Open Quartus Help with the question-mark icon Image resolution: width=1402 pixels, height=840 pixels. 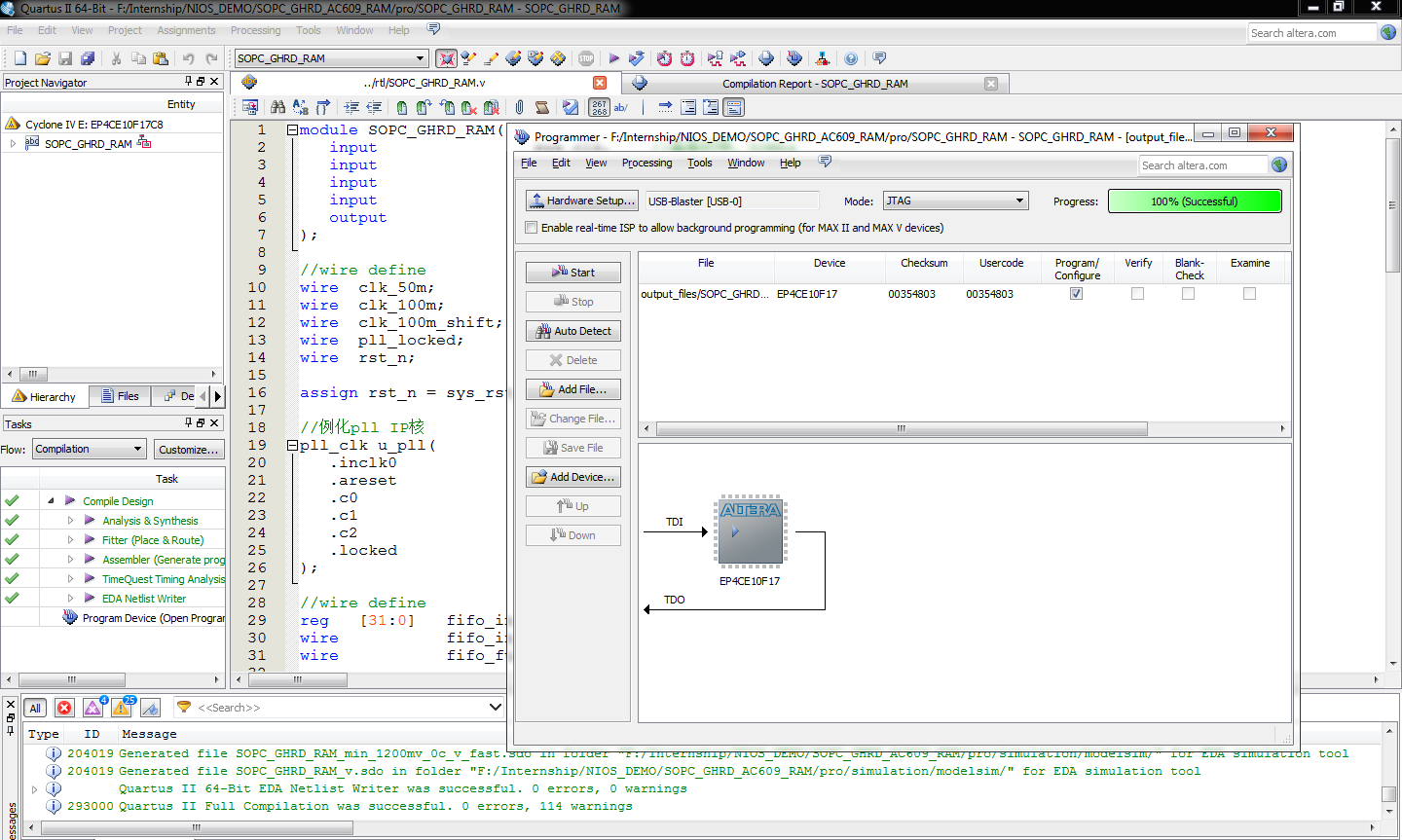[851, 58]
